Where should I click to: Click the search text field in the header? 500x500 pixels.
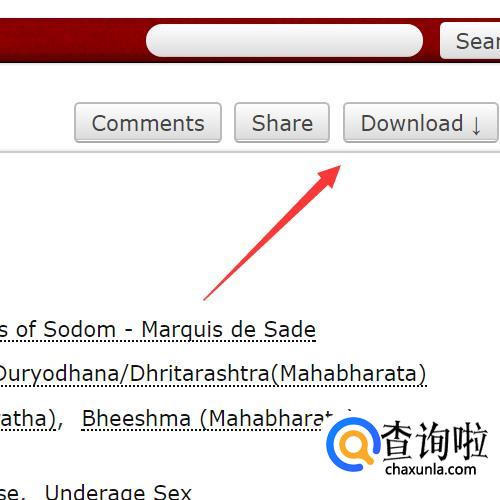(x=284, y=40)
